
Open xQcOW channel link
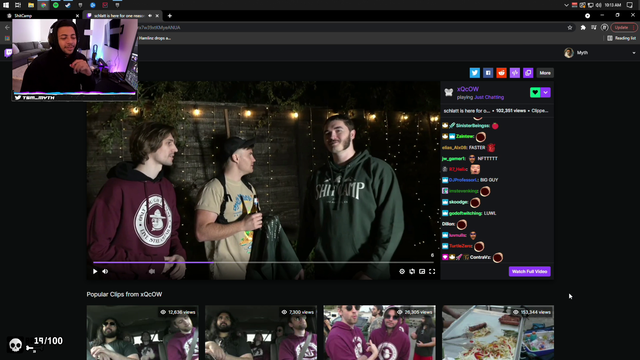(x=468, y=89)
